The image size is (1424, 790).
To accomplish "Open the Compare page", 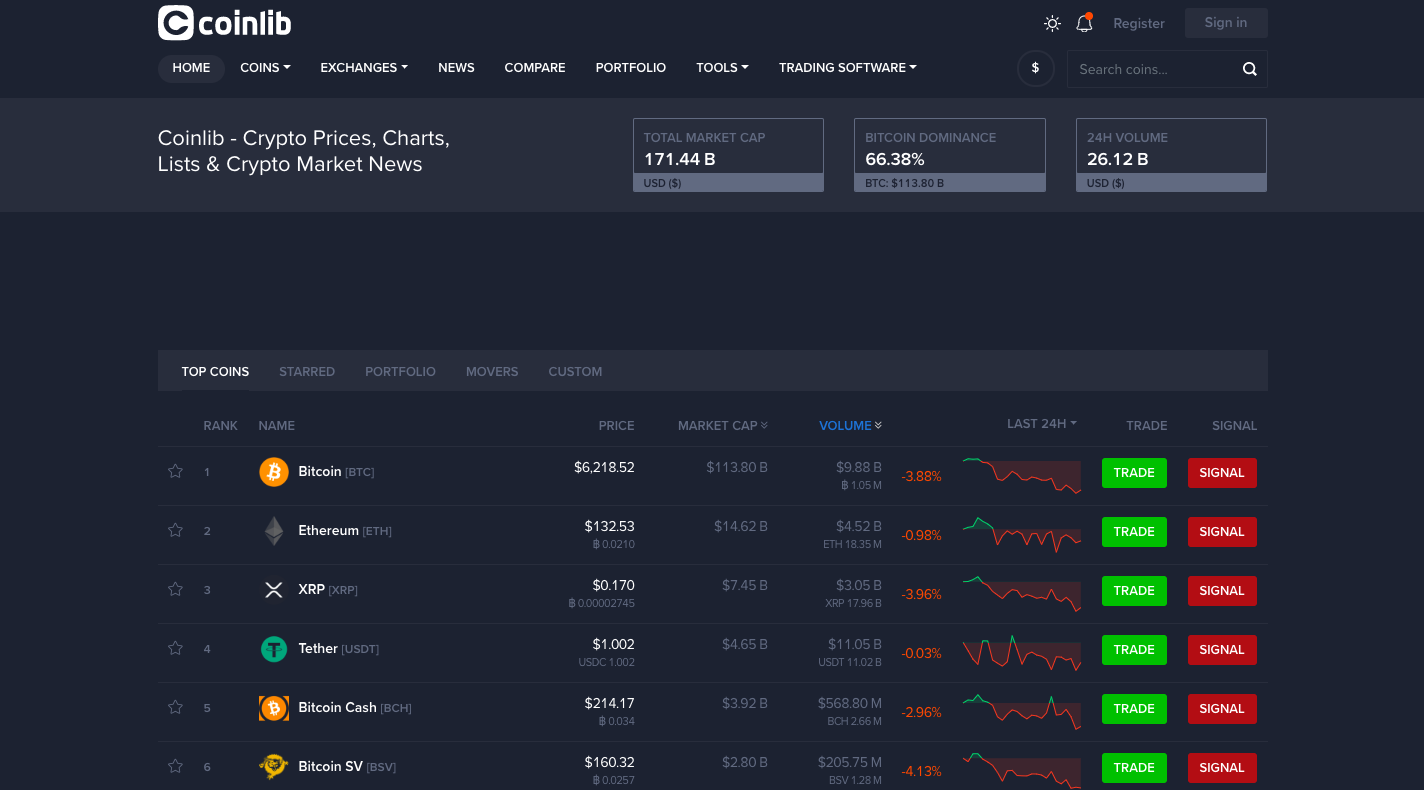I will pos(535,68).
